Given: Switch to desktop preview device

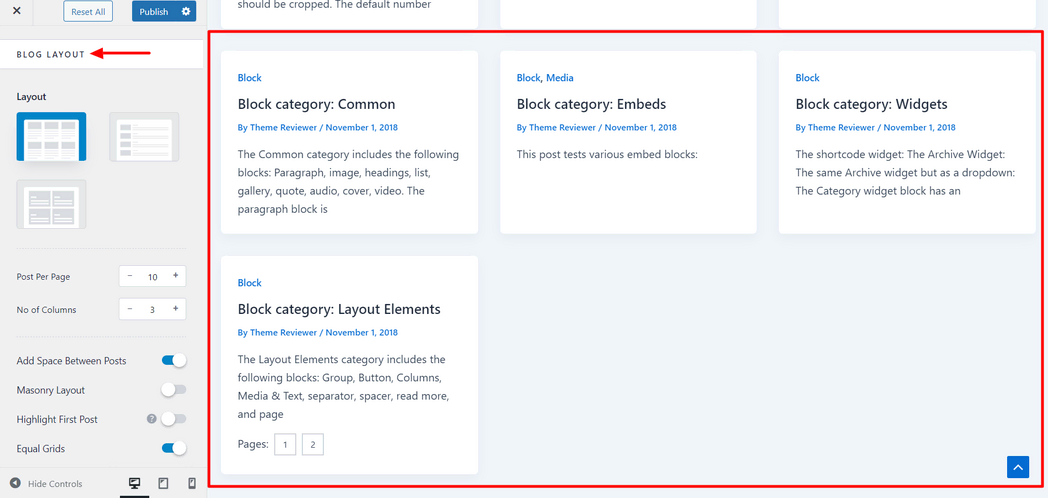Looking at the screenshot, I should [134, 483].
